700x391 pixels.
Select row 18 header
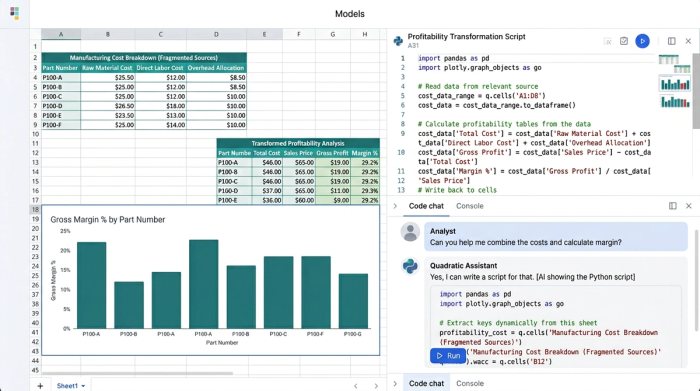point(35,209)
